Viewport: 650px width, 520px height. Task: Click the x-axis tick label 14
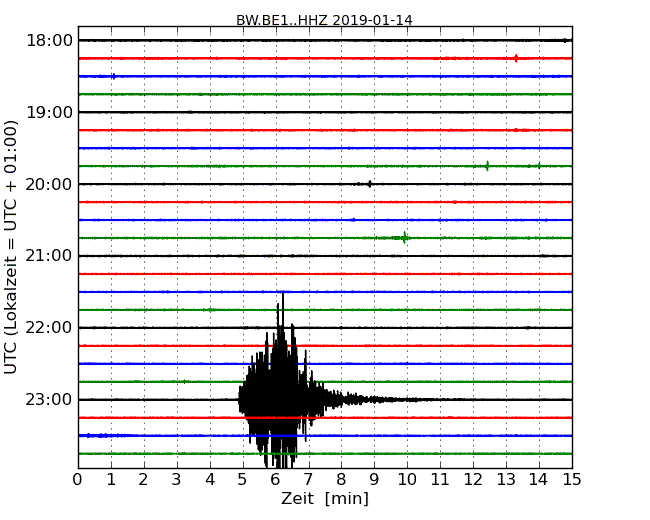pyautogui.click(x=538, y=479)
